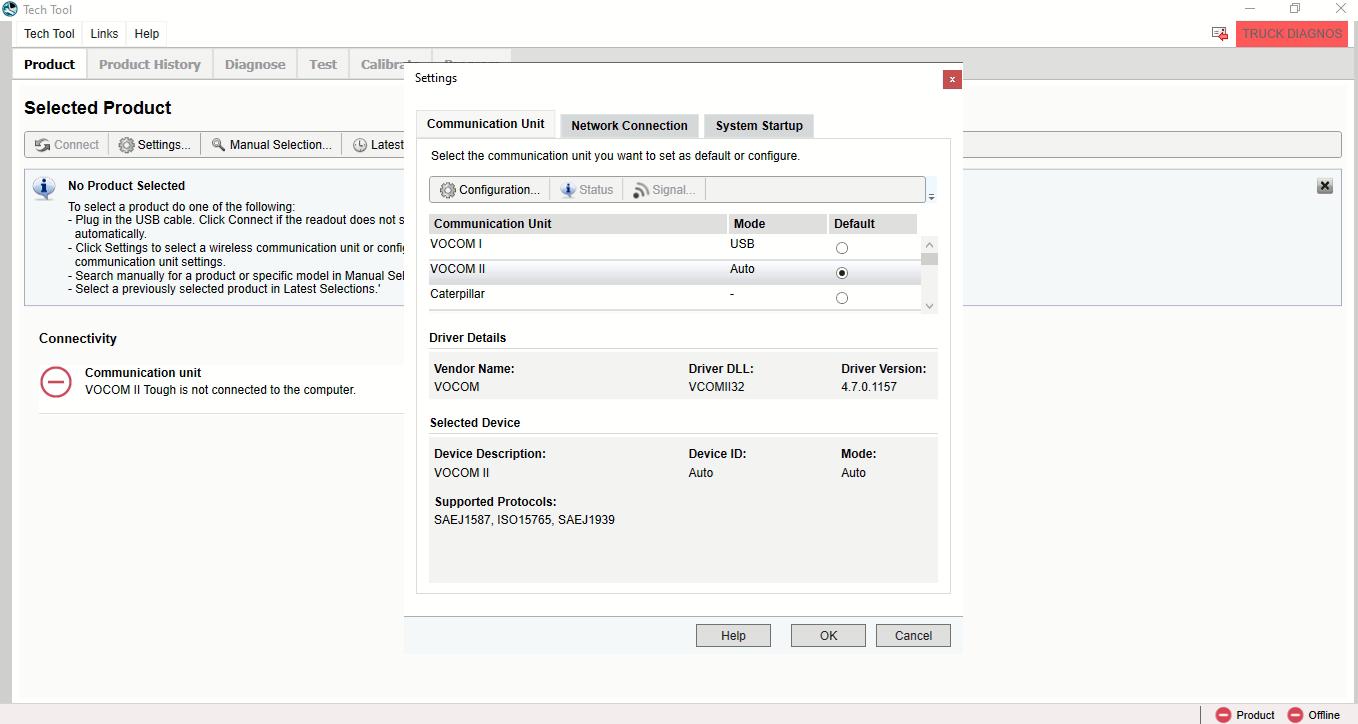The width and height of the screenshot is (1358, 724).
Task: Open the Diagnose tab
Action: 255,64
